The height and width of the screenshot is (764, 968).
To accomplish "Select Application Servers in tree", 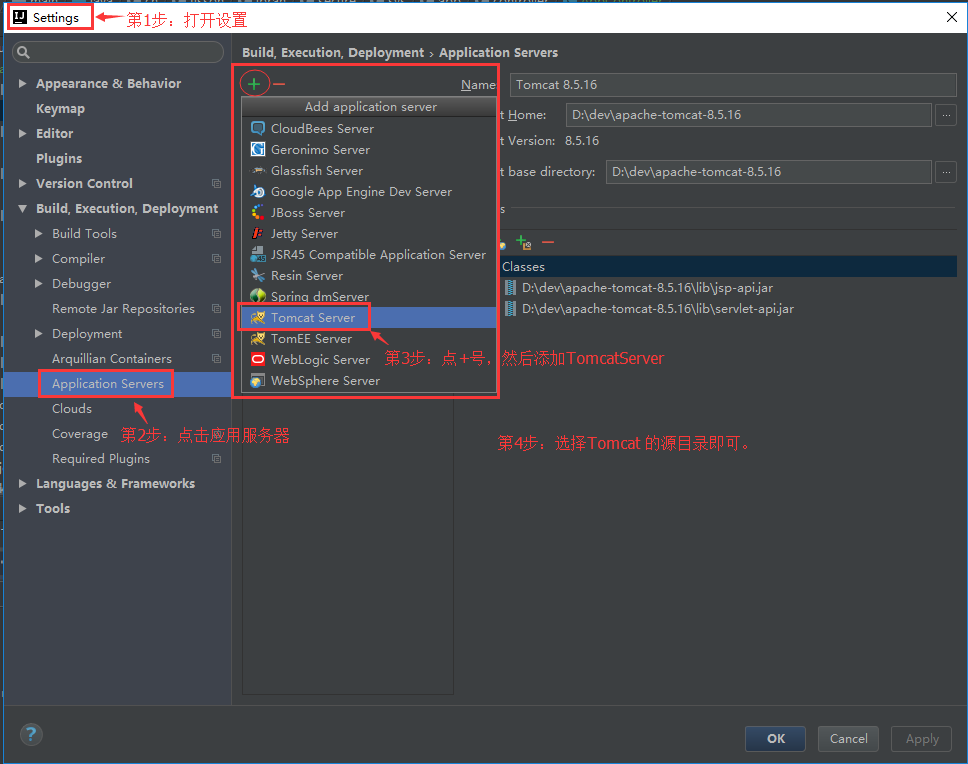I will (108, 384).
